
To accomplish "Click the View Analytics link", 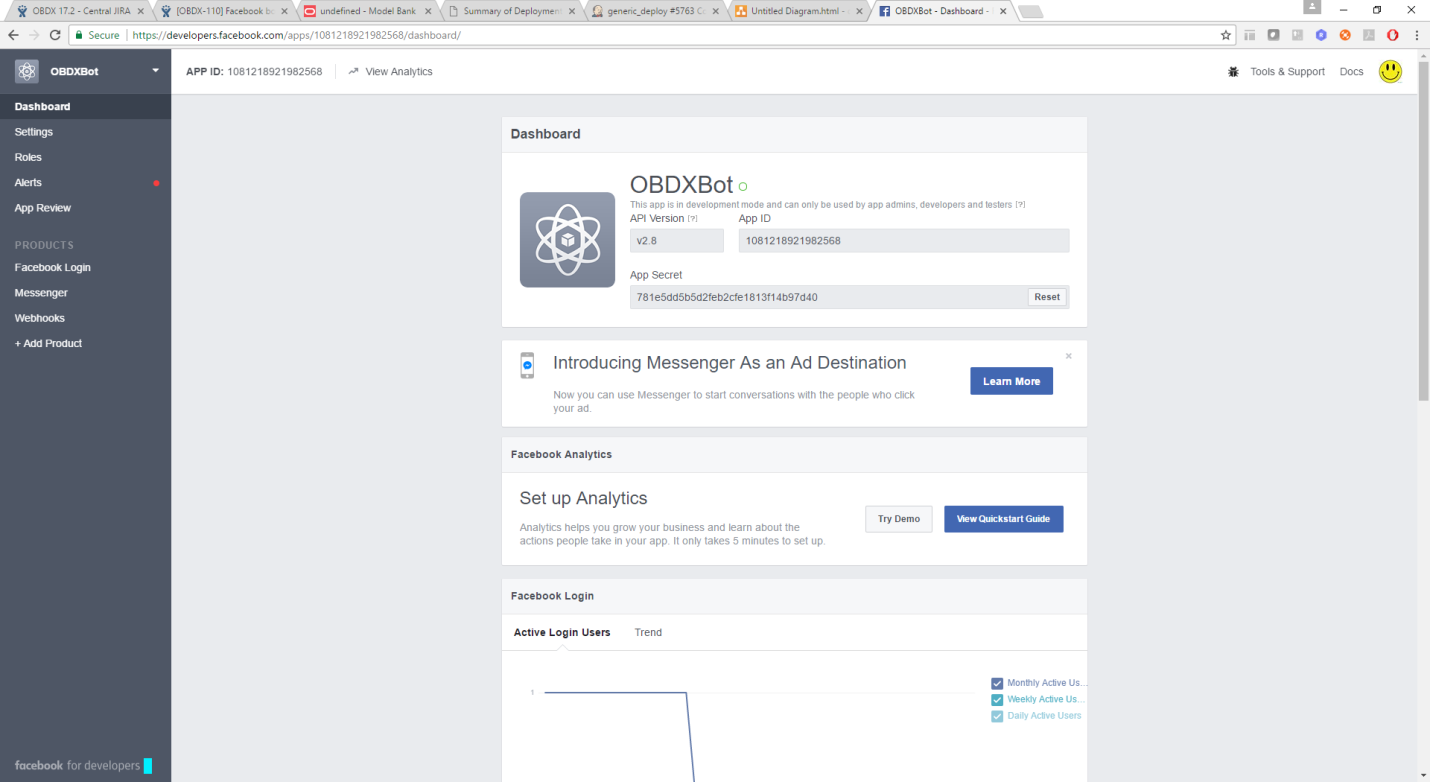I will [x=399, y=72].
